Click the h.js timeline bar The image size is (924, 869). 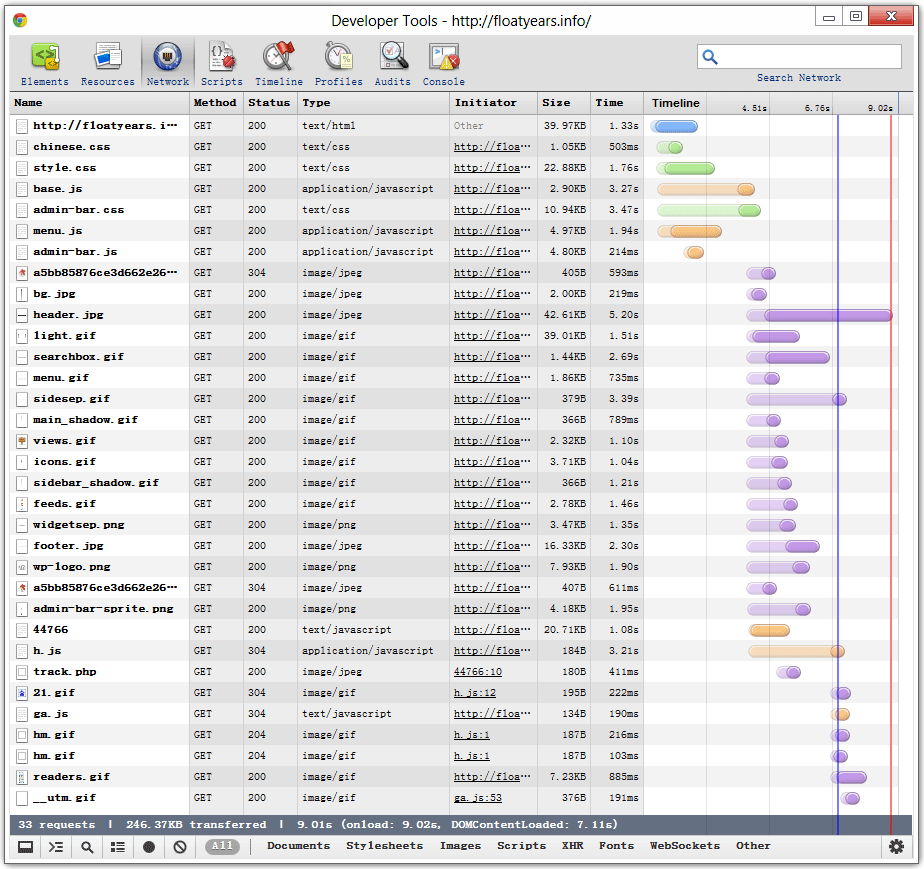797,652
